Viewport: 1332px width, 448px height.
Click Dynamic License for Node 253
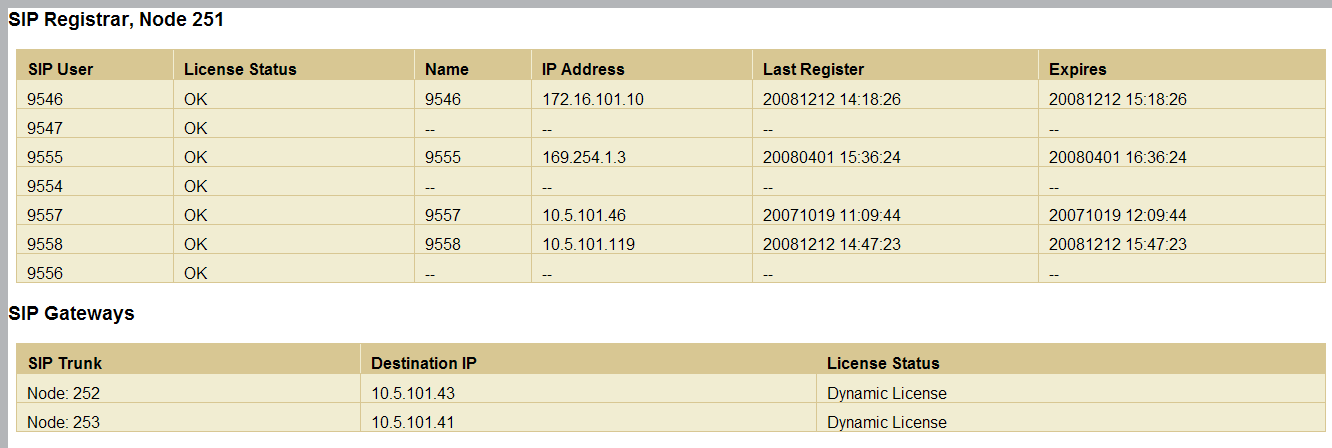coord(886,422)
